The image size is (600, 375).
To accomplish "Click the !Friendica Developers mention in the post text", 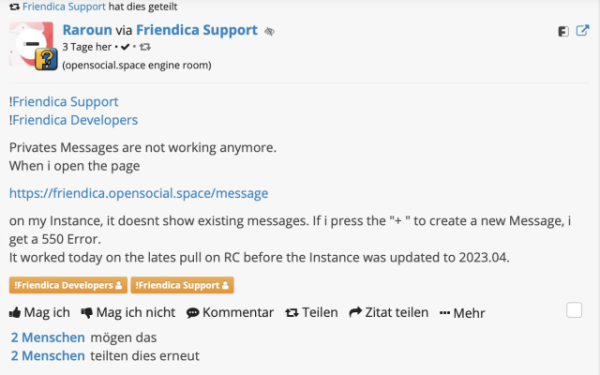I will tap(75, 120).
